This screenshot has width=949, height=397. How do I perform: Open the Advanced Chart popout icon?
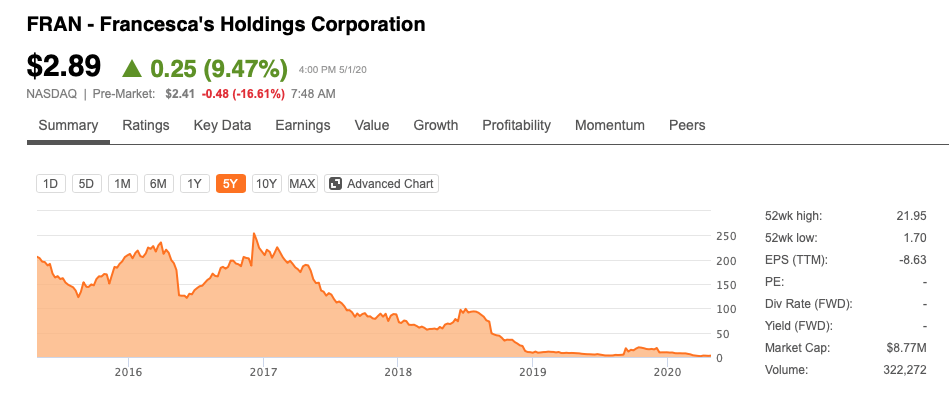(336, 183)
